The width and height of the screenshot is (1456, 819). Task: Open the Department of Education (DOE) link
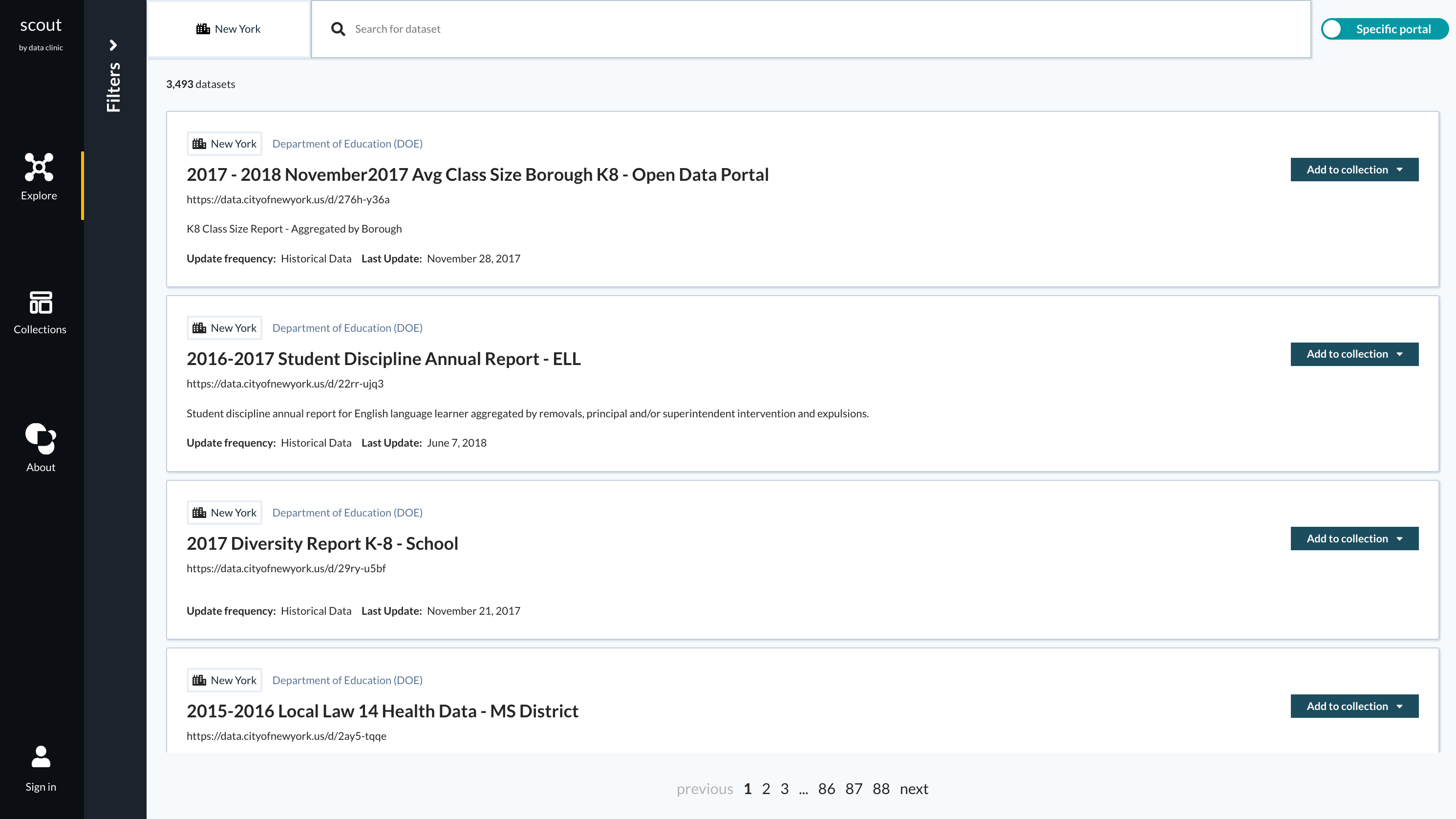pos(347,143)
